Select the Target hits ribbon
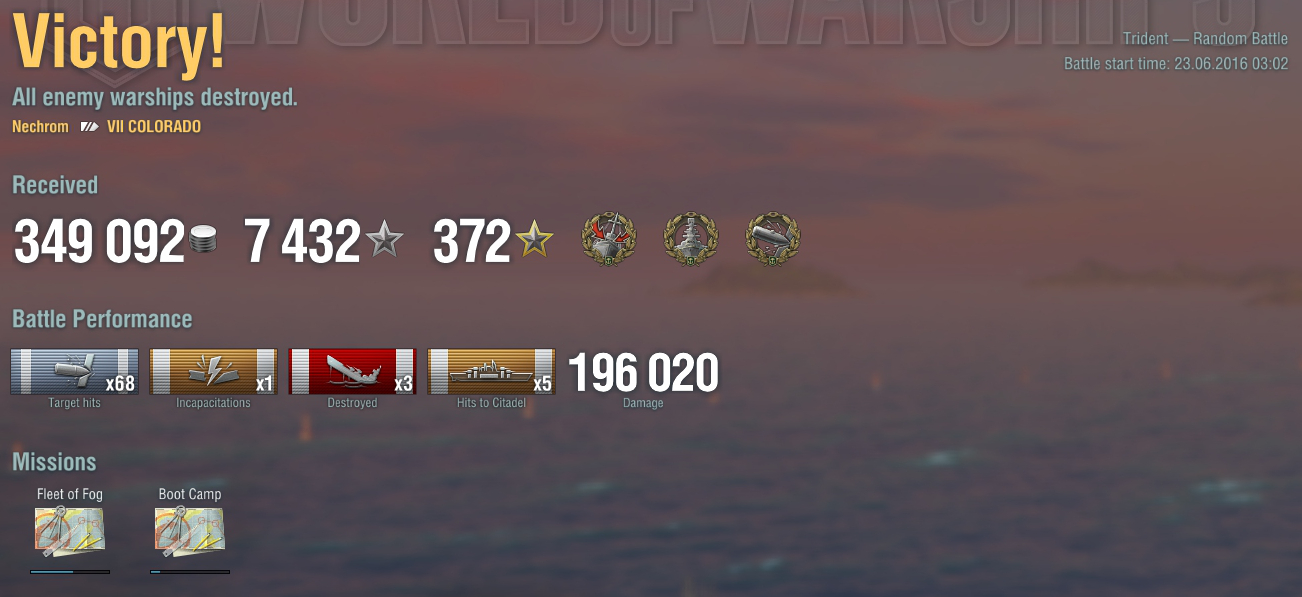 (75, 372)
